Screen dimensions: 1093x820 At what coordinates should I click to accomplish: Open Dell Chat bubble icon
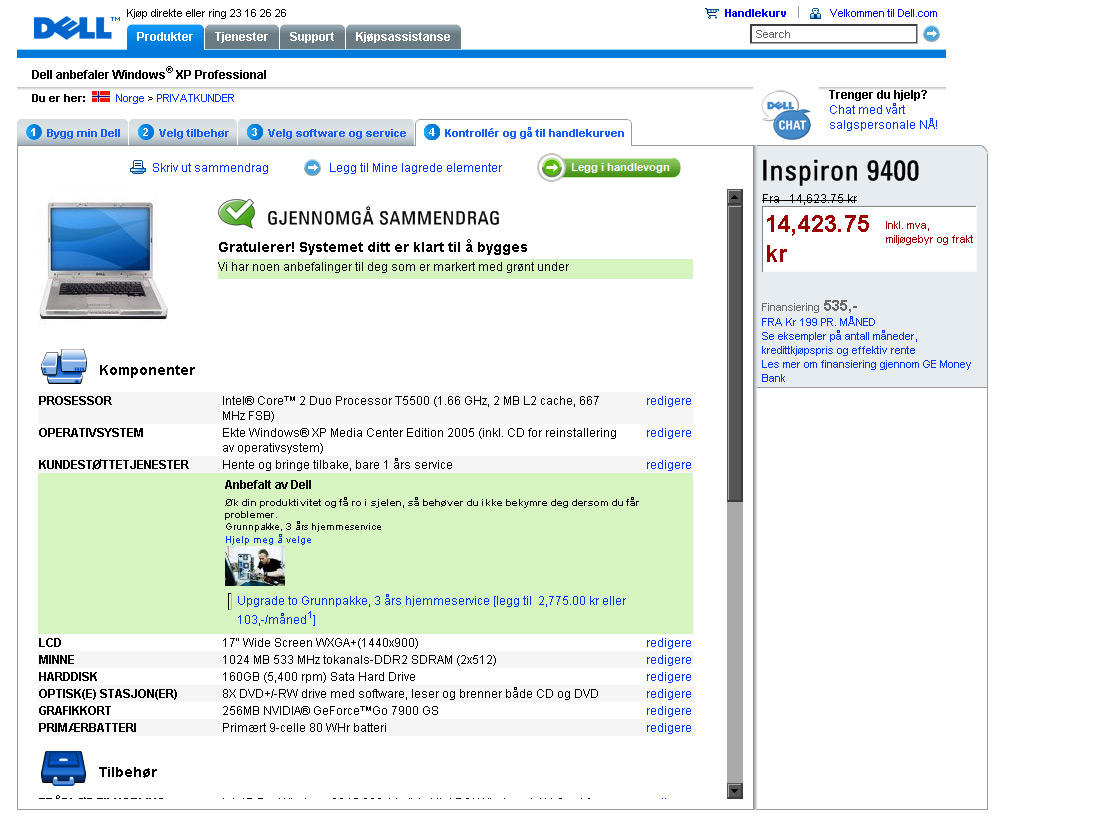[x=788, y=115]
